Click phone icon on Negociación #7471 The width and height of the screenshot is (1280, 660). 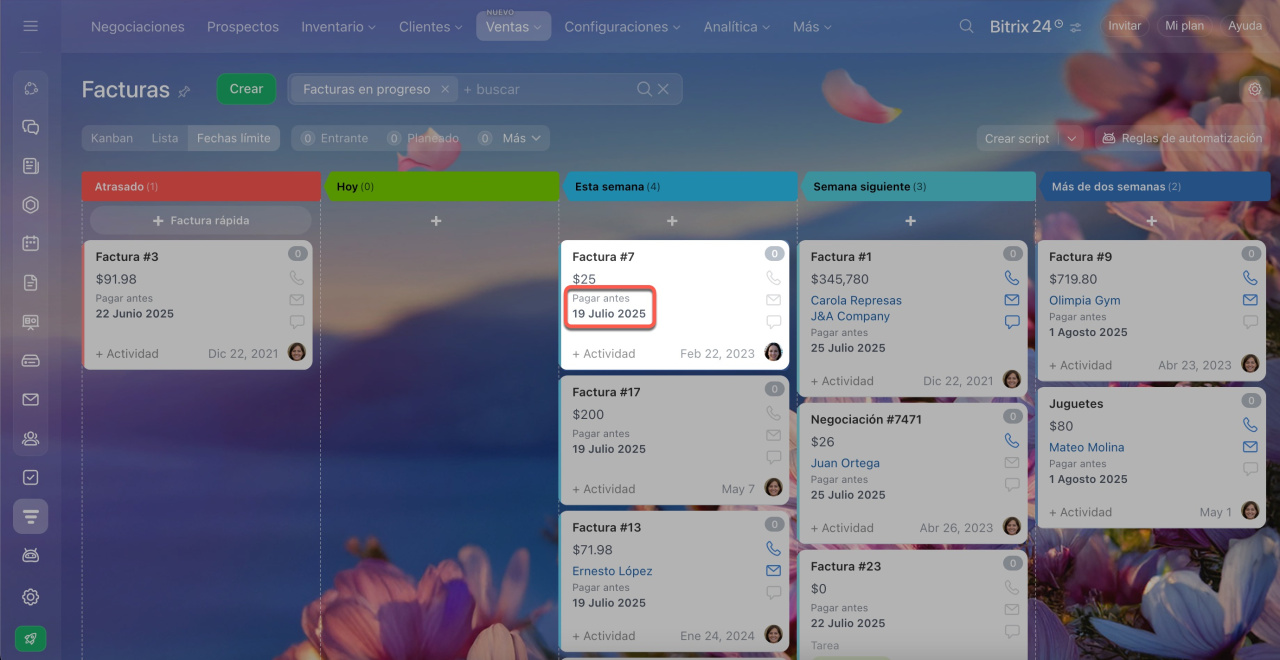click(x=1011, y=441)
